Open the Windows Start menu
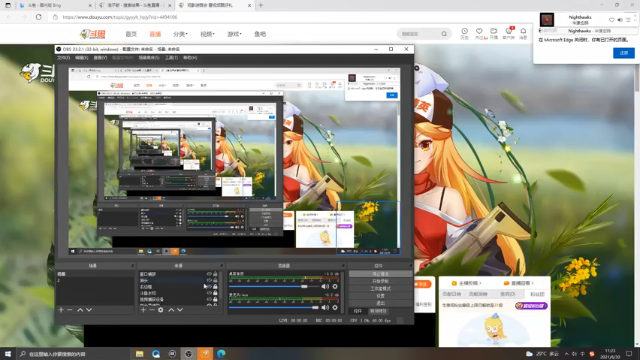Screen dimensions: 640x360 coord(8,353)
